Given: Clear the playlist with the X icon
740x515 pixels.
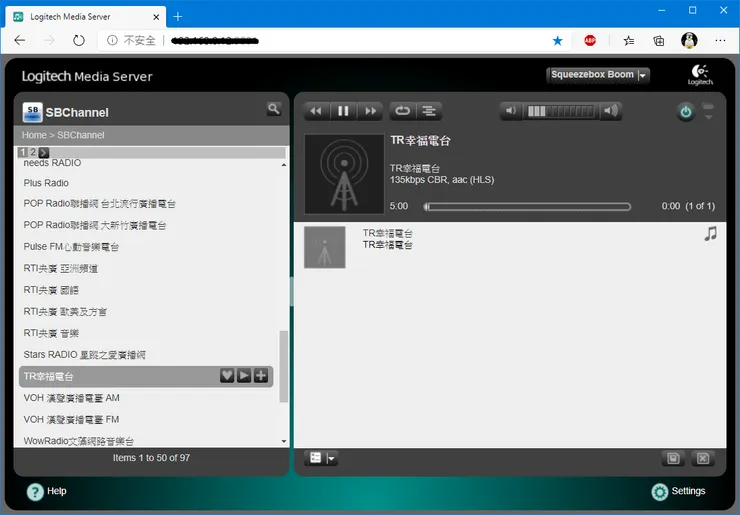Looking at the screenshot, I should 703,458.
